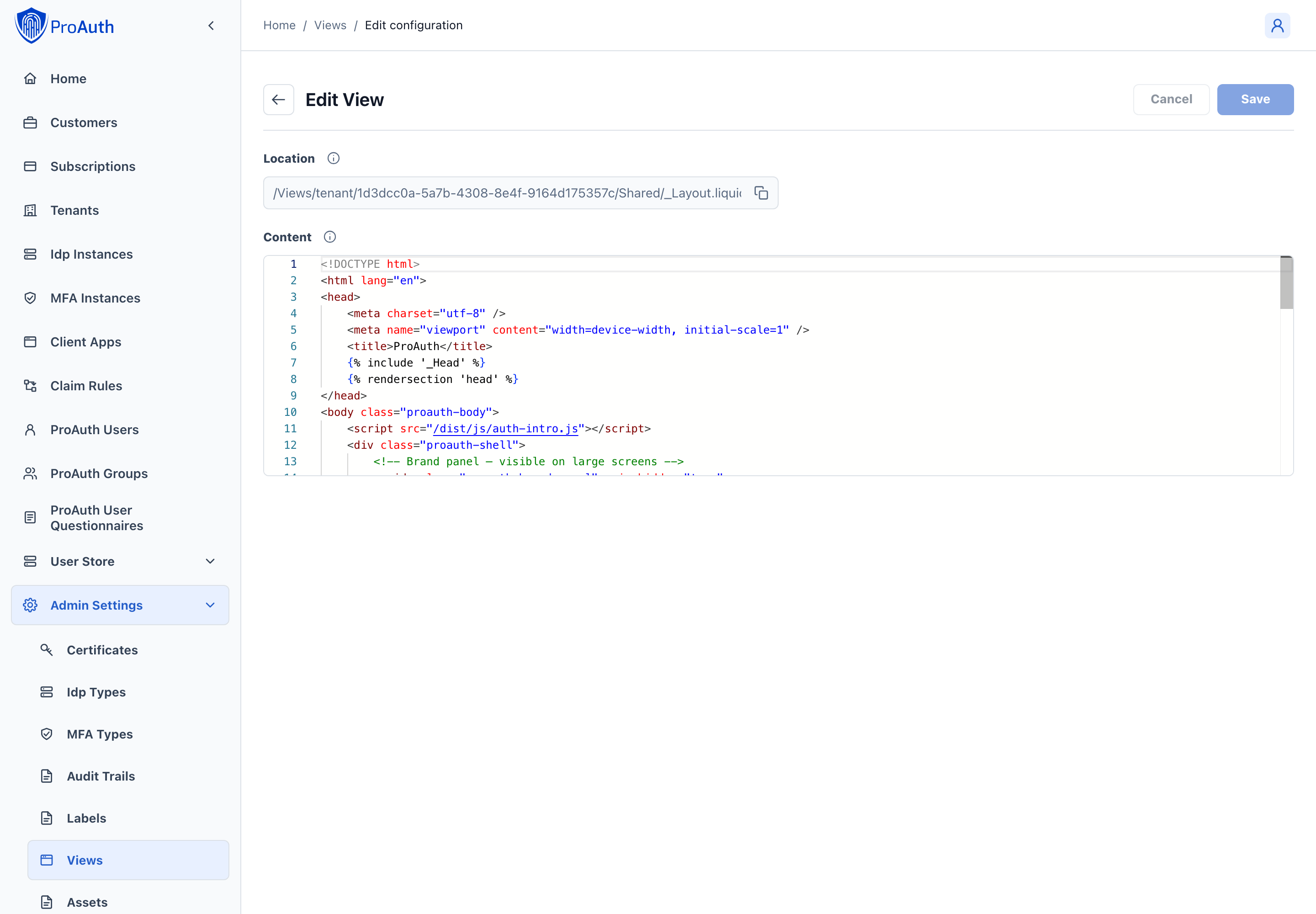Image resolution: width=1316 pixels, height=914 pixels.
Task: Click the Labels file icon
Action: 47,818
